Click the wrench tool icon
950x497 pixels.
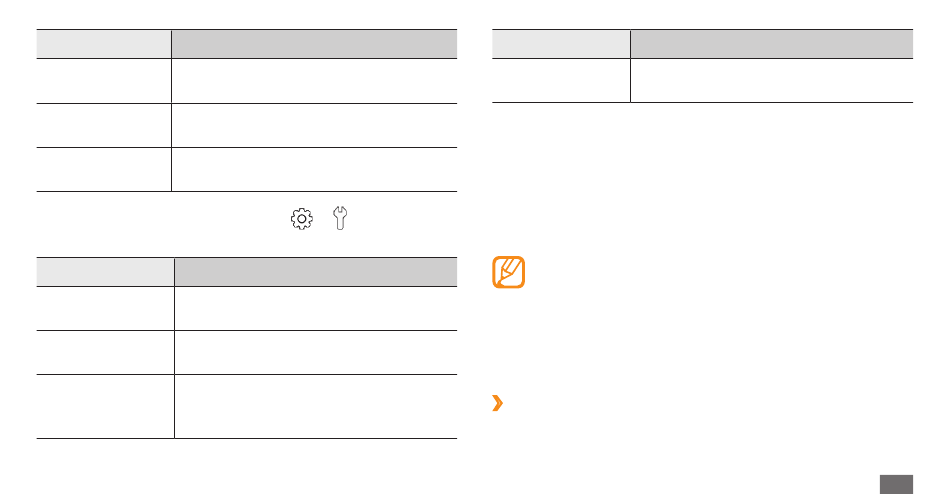tap(340, 218)
